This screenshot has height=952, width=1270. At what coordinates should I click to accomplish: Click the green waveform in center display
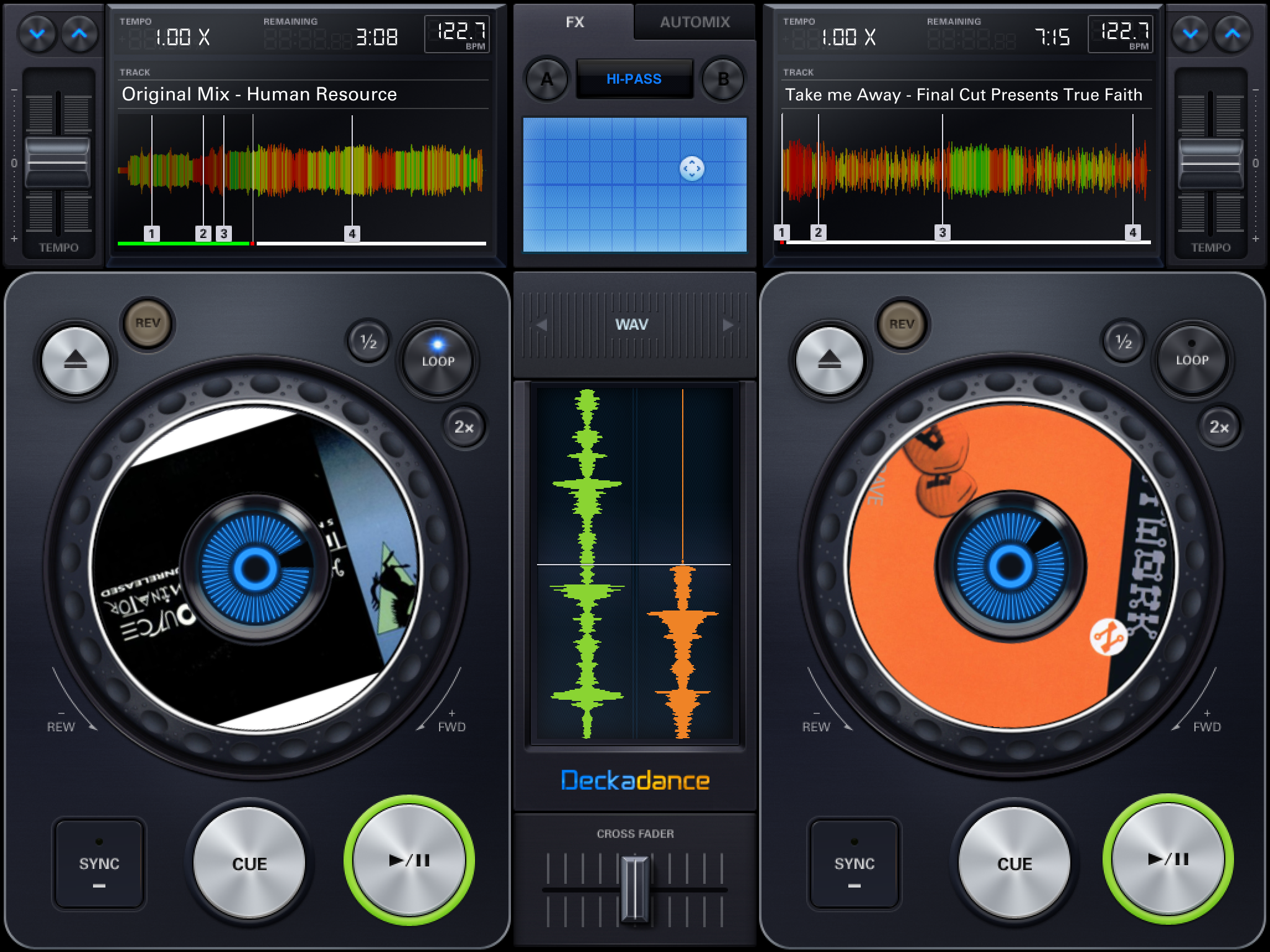click(587, 564)
